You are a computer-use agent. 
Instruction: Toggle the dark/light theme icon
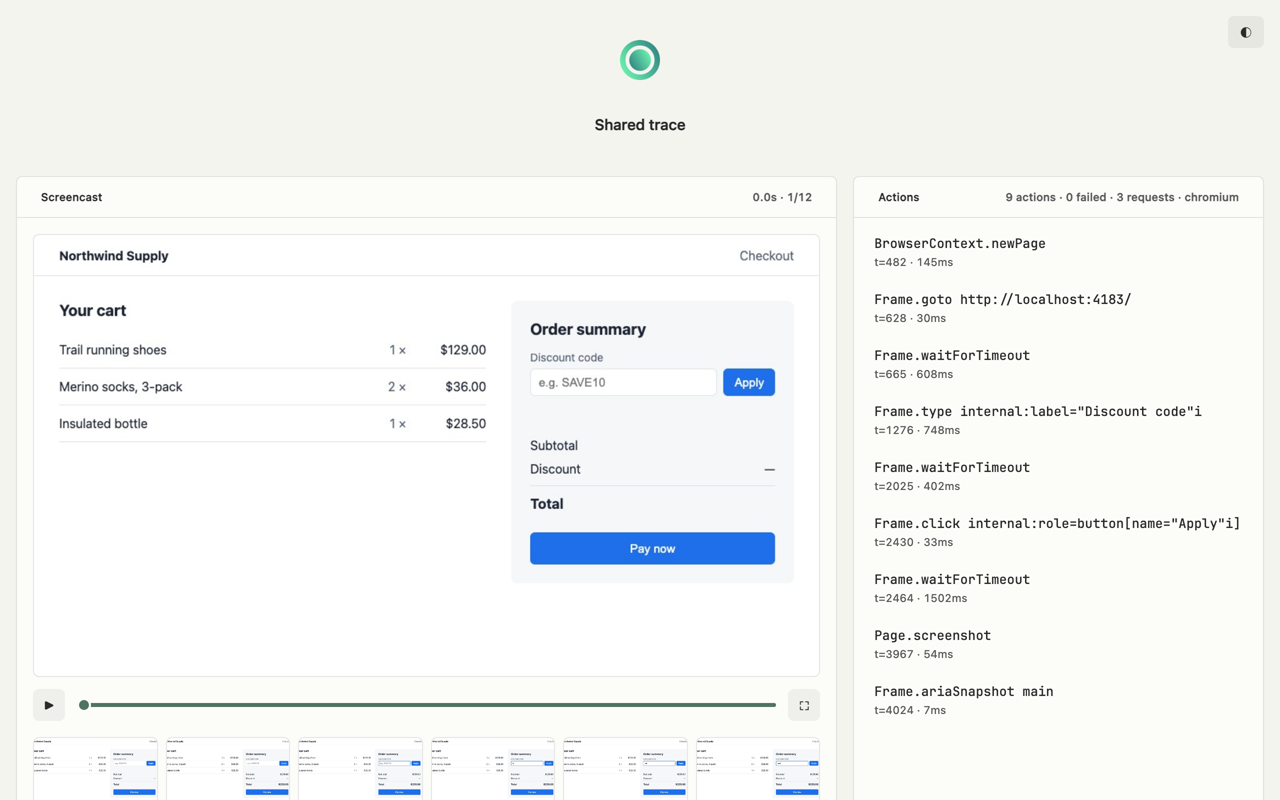(1245, 32)
